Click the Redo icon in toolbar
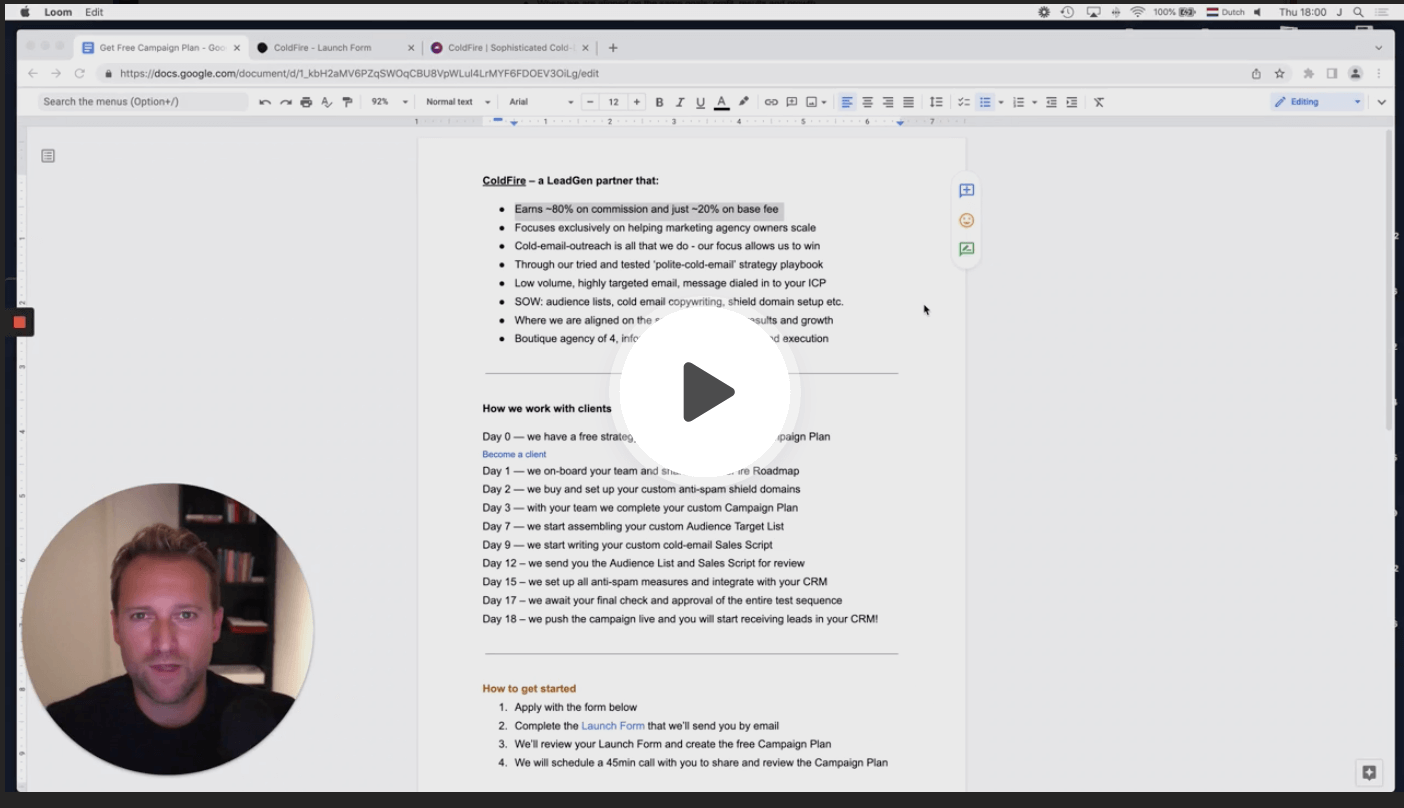The width and height of the screenshot is (1404, 808). coord(285,102)
